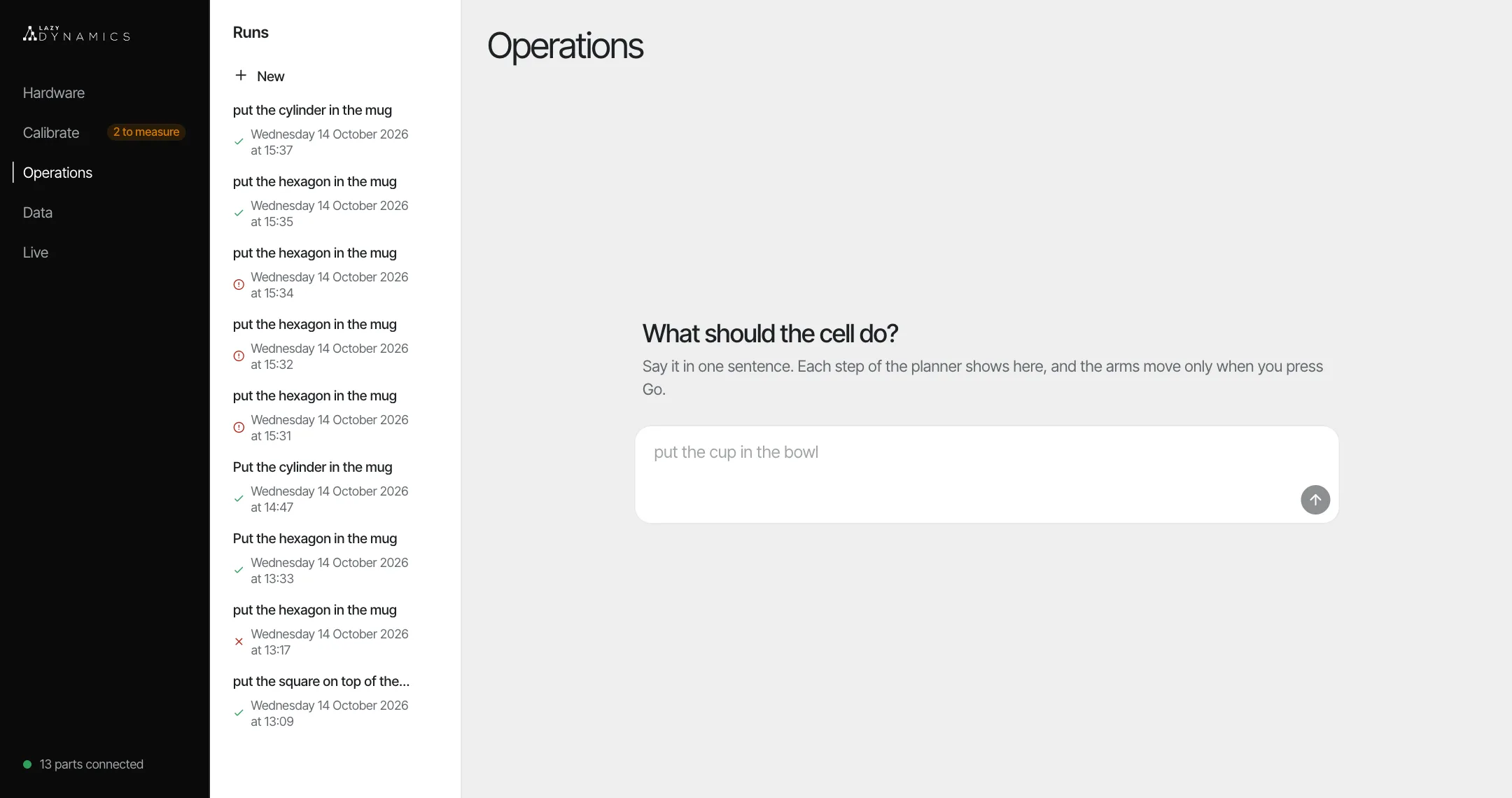Select 'Wednesday 14 October 2026 at 15:37' timestamp
Screen dimensions: 1512x798
coord(330,142)
